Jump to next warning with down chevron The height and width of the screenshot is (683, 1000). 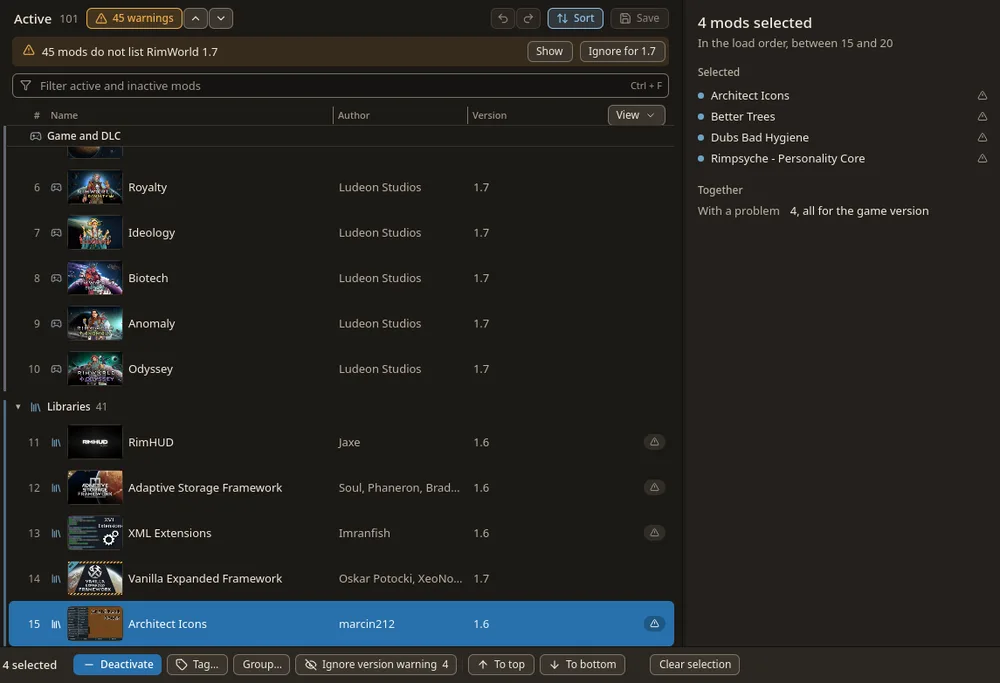click(221, 18)
